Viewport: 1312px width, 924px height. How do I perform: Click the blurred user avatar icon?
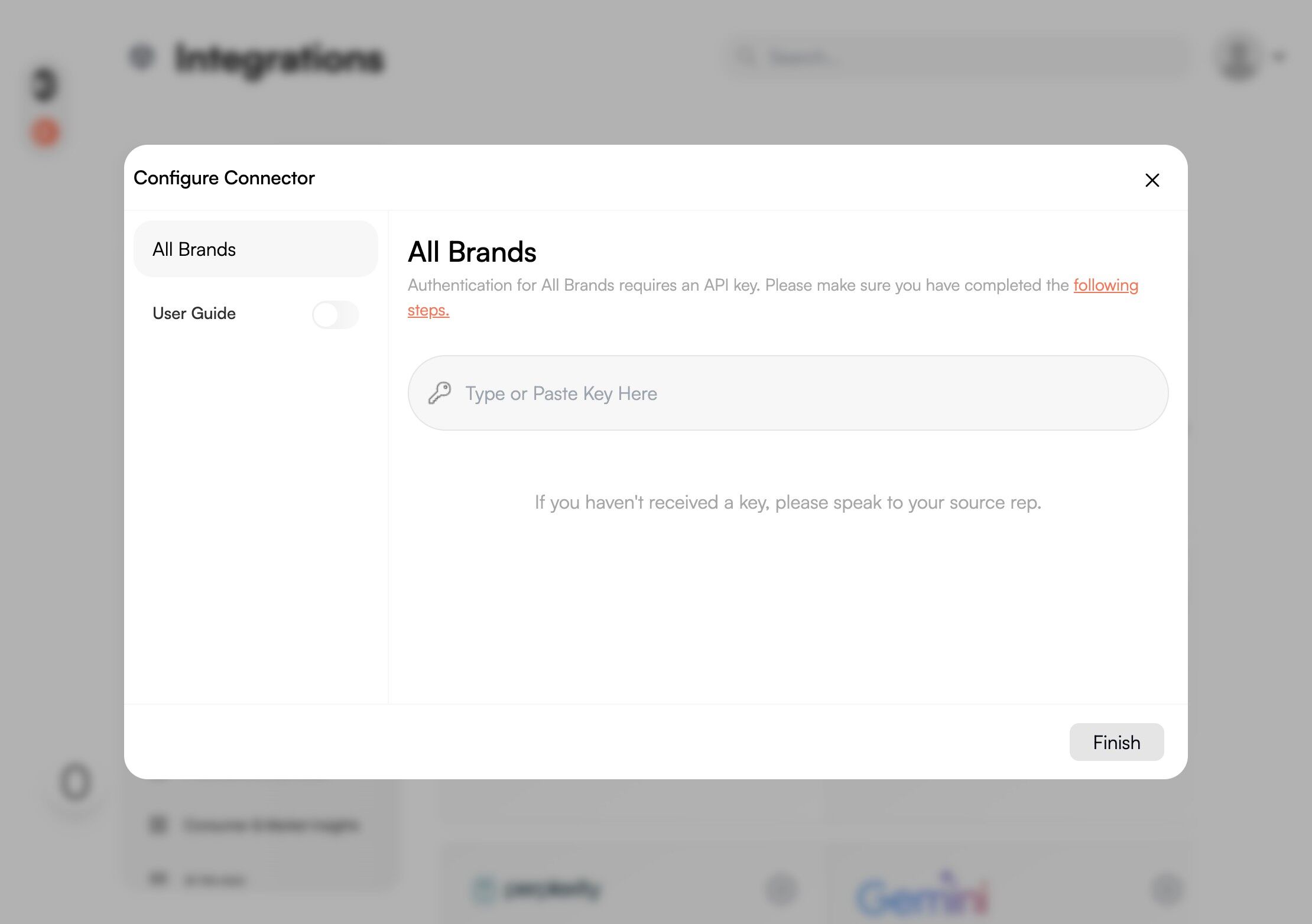tap(1238, 57)
